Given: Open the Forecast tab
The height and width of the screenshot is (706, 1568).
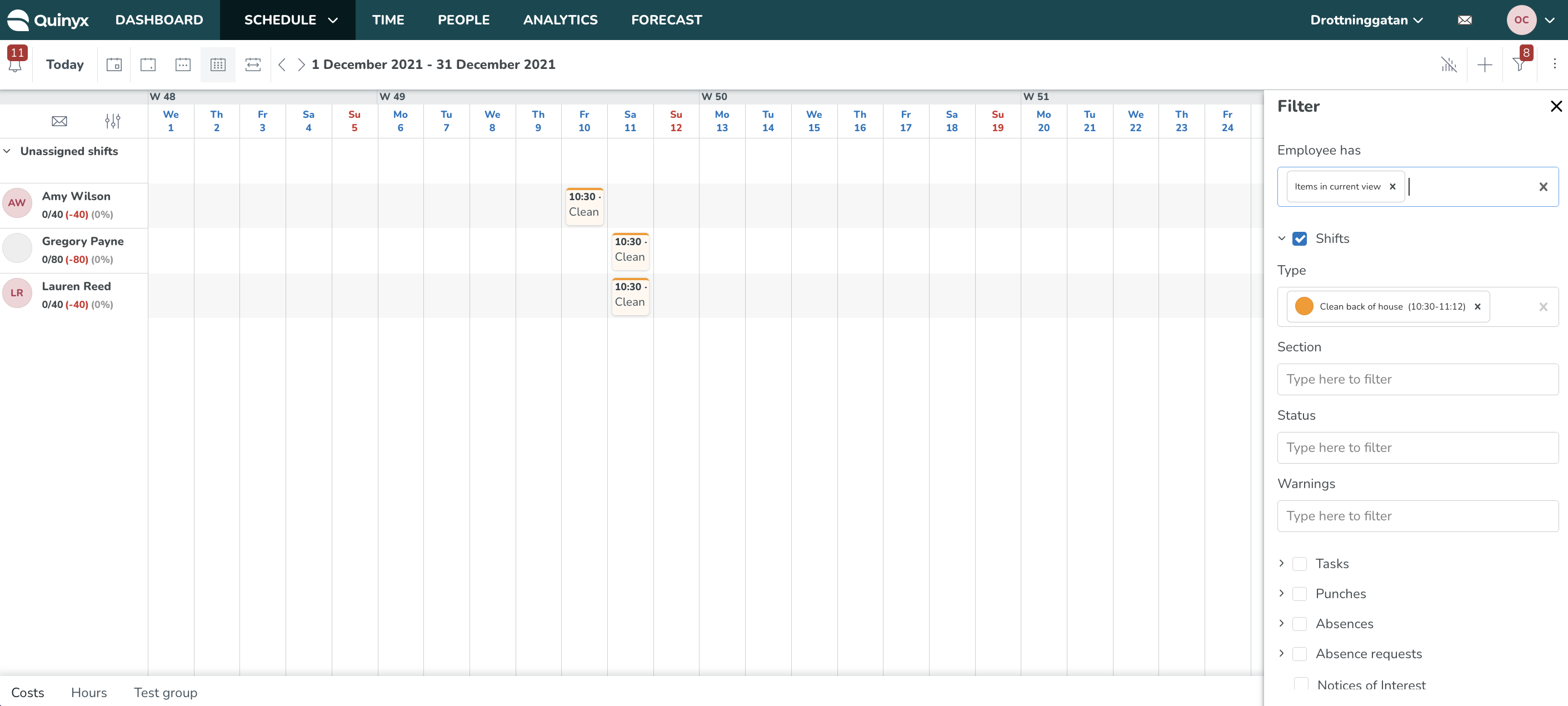Looking at the screenshot, I should (x=667, y=20).
